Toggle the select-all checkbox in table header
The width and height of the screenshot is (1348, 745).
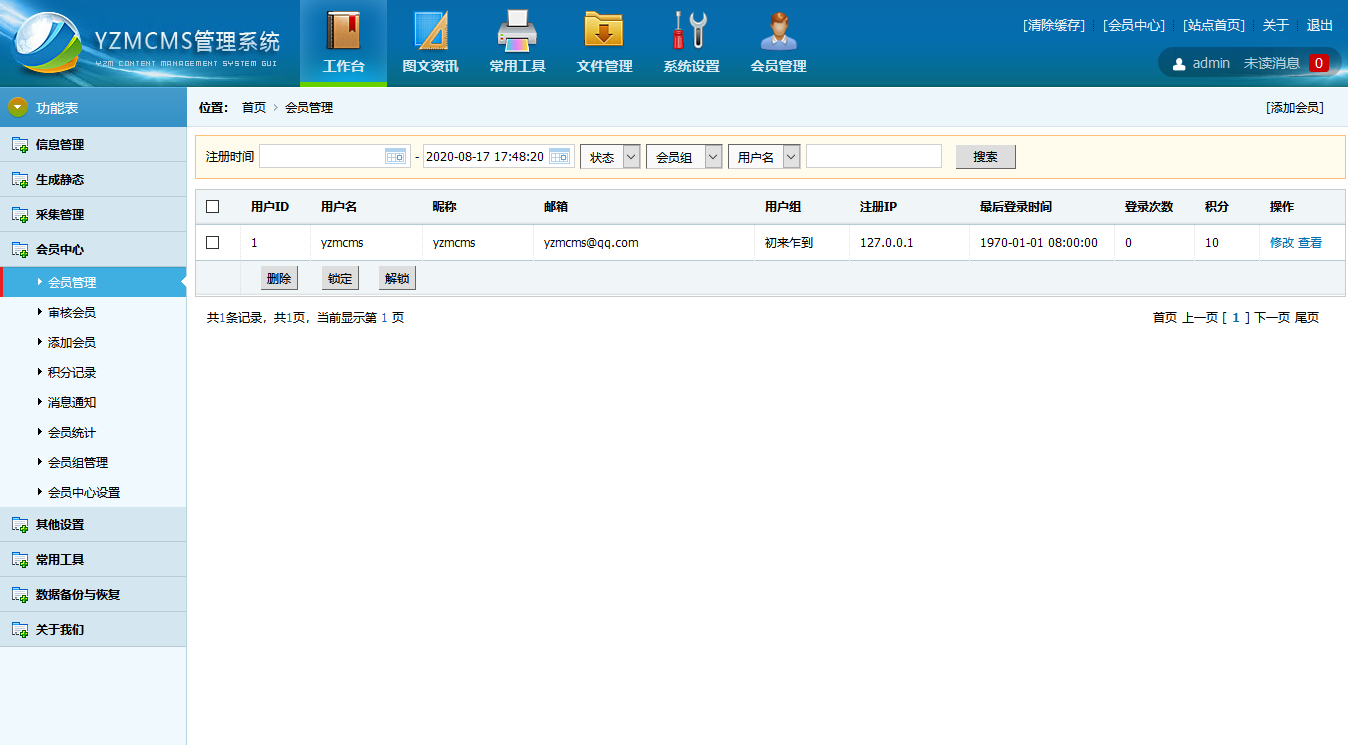click(x=212, y=207)
